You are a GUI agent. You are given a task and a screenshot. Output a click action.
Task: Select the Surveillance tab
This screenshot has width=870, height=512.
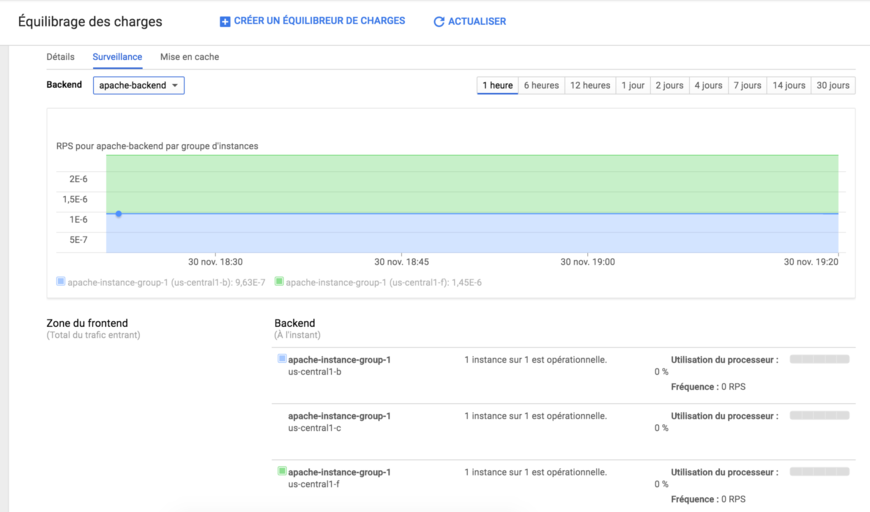pyautogui.click(x=117, y=57)
